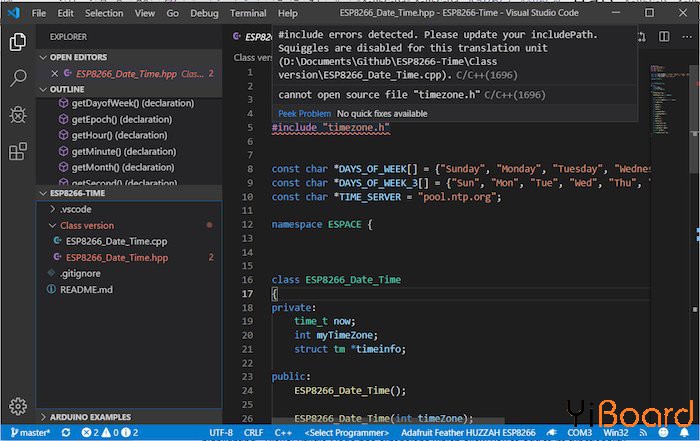The height and width of the screenshot is (441, 700).
Task: Open the Debug view bug icon
Action: click(17, 115)
